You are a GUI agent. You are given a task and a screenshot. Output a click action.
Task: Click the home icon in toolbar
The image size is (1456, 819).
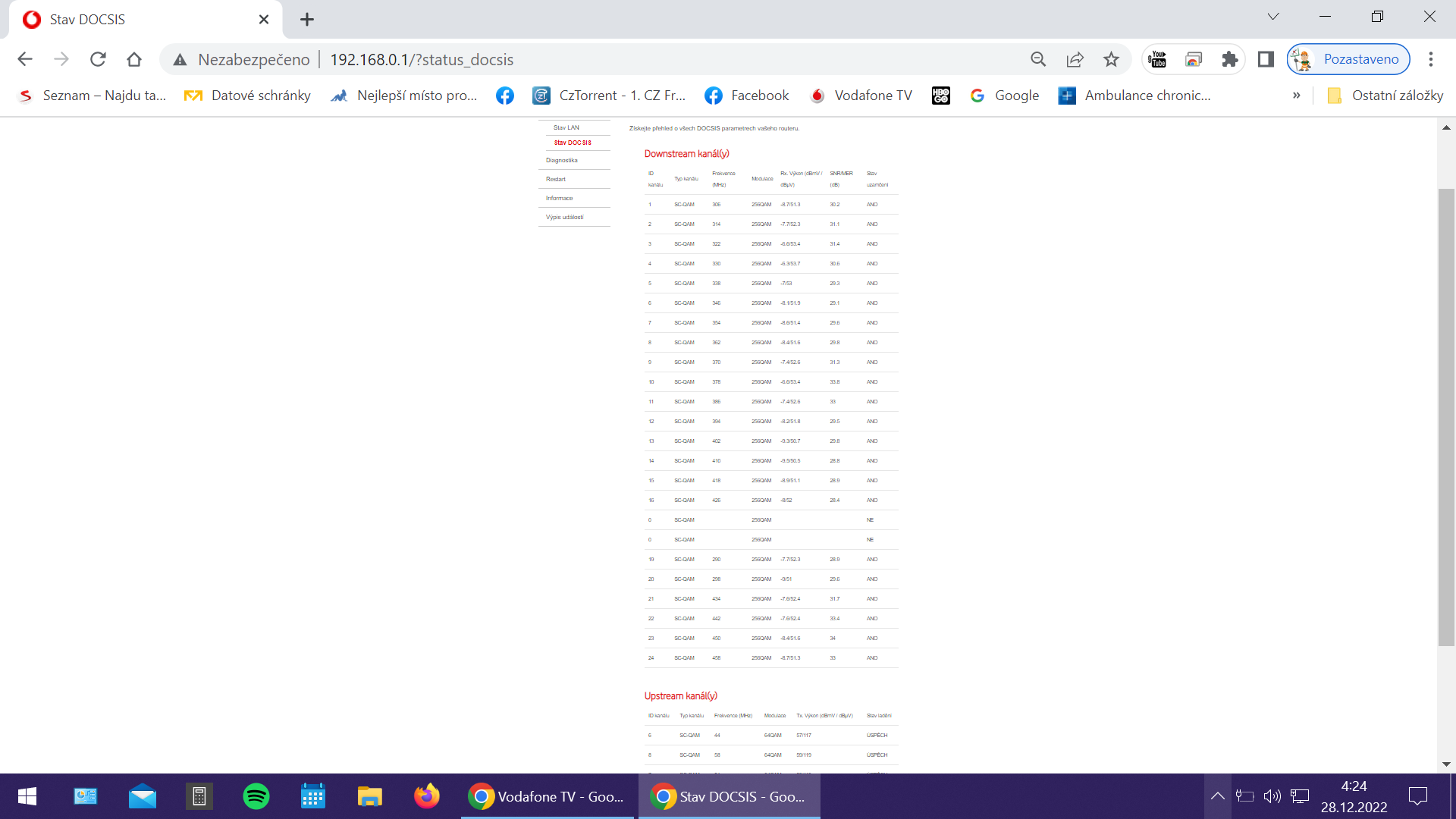[x=134, y=59]
